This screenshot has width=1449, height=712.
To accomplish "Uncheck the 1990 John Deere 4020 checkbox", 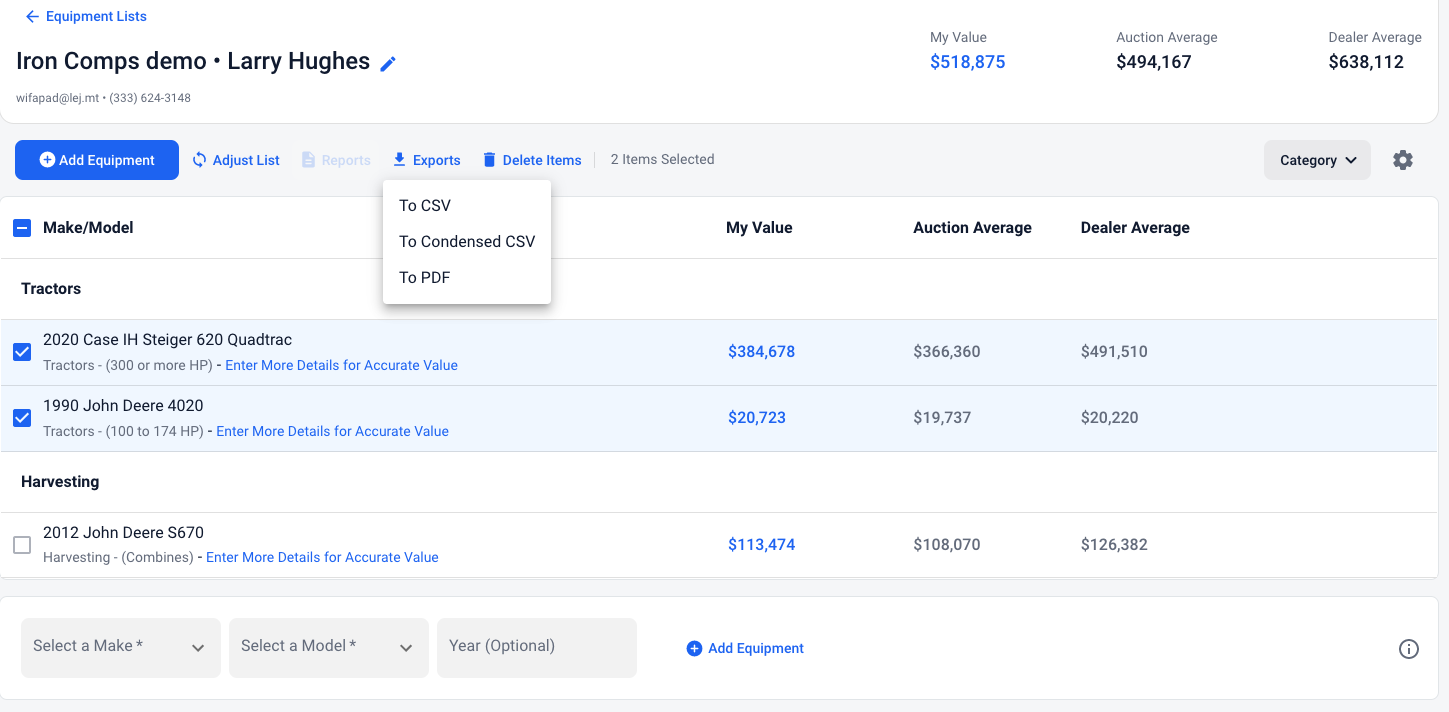I will (x=22, y=418).
